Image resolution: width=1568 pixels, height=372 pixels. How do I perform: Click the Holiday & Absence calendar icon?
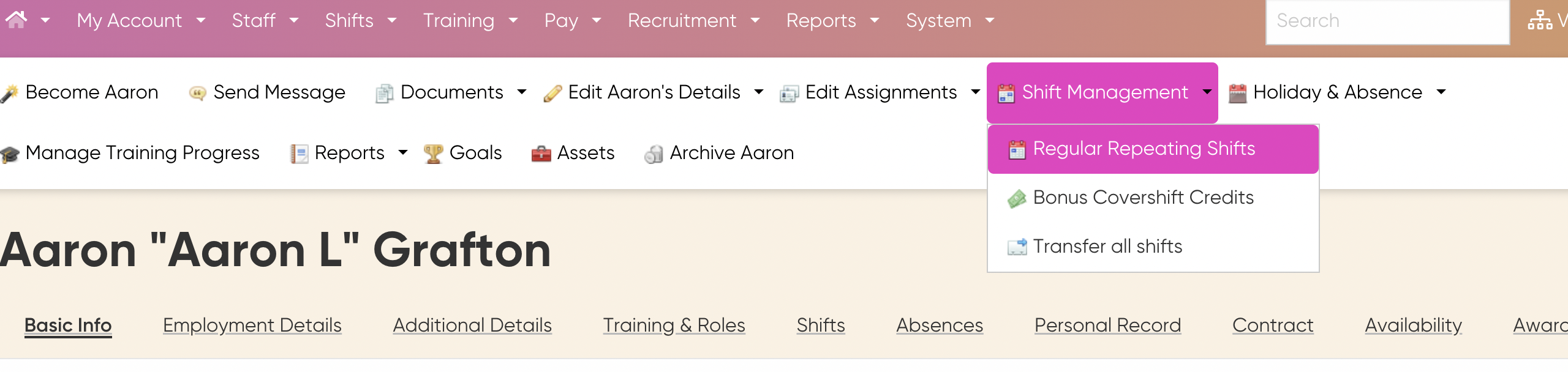[x=1238, y=93]
